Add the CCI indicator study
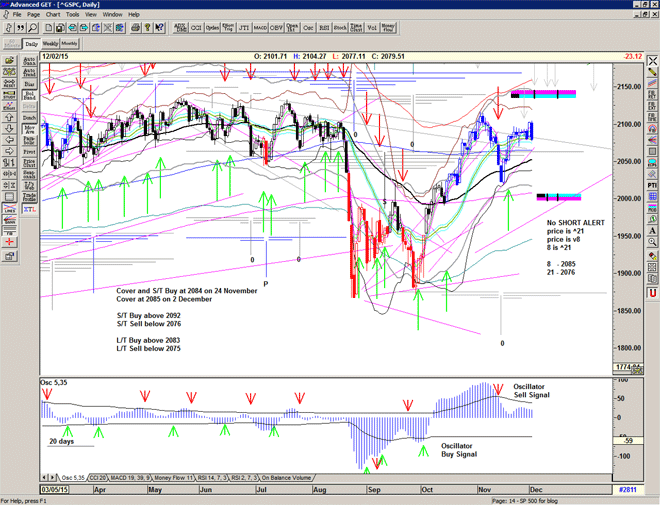 (196, 28)
